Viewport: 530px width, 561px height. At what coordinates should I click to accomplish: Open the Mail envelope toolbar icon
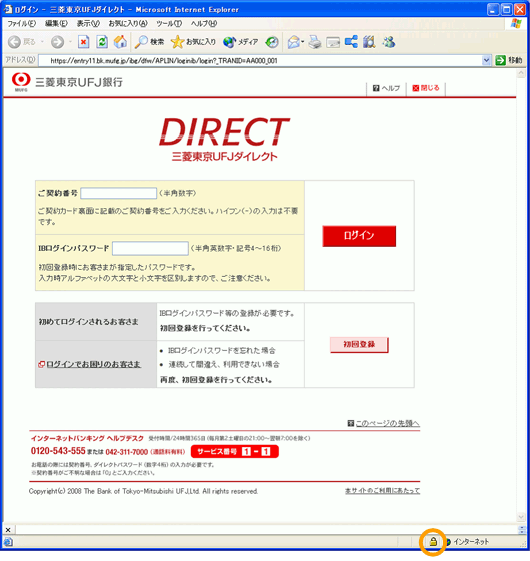[x=293, y=42]
